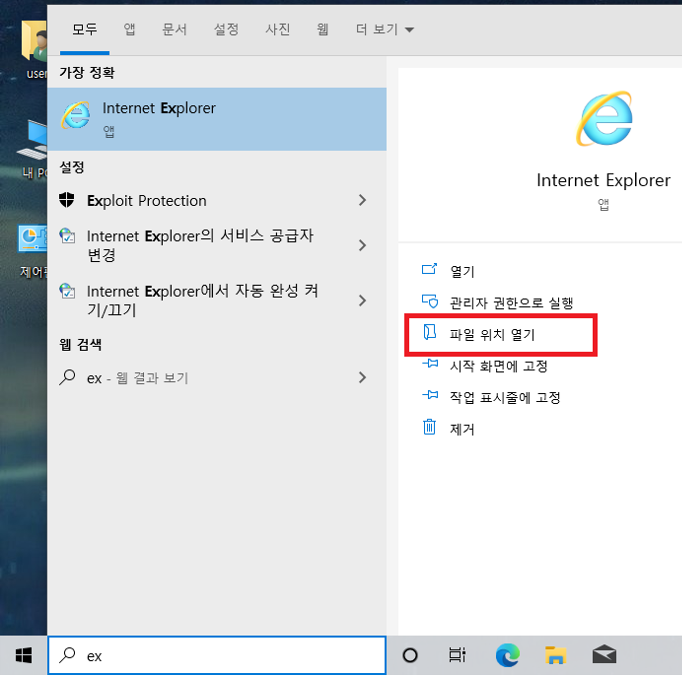This screenshot has width=682, height=675.
Task: Open Internet Explorer에서 자동 완성 켜기/끄기
Action: pyautogui.click(x=217, y=300)
